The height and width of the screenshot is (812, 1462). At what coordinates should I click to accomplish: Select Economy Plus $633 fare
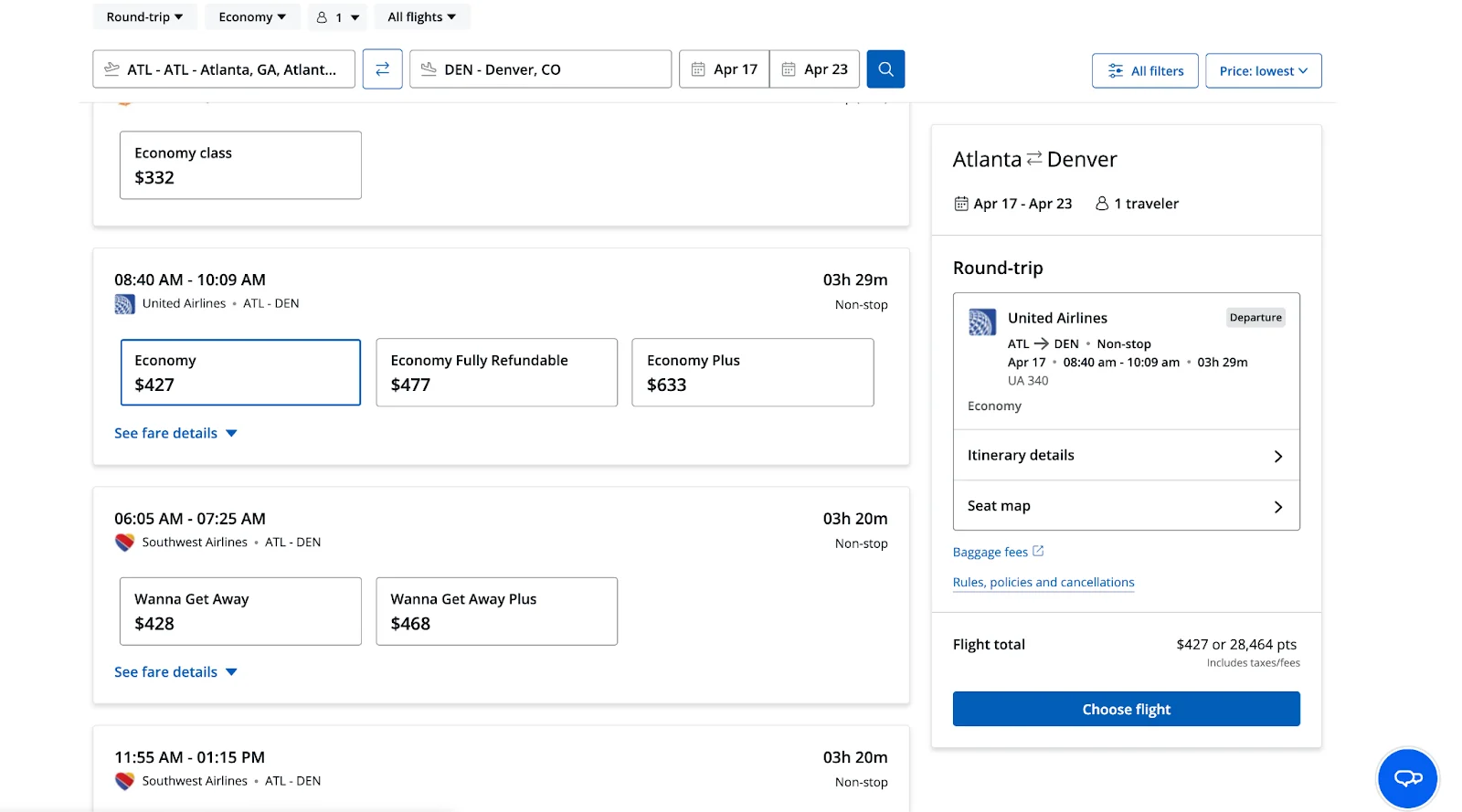click(753, 373)
